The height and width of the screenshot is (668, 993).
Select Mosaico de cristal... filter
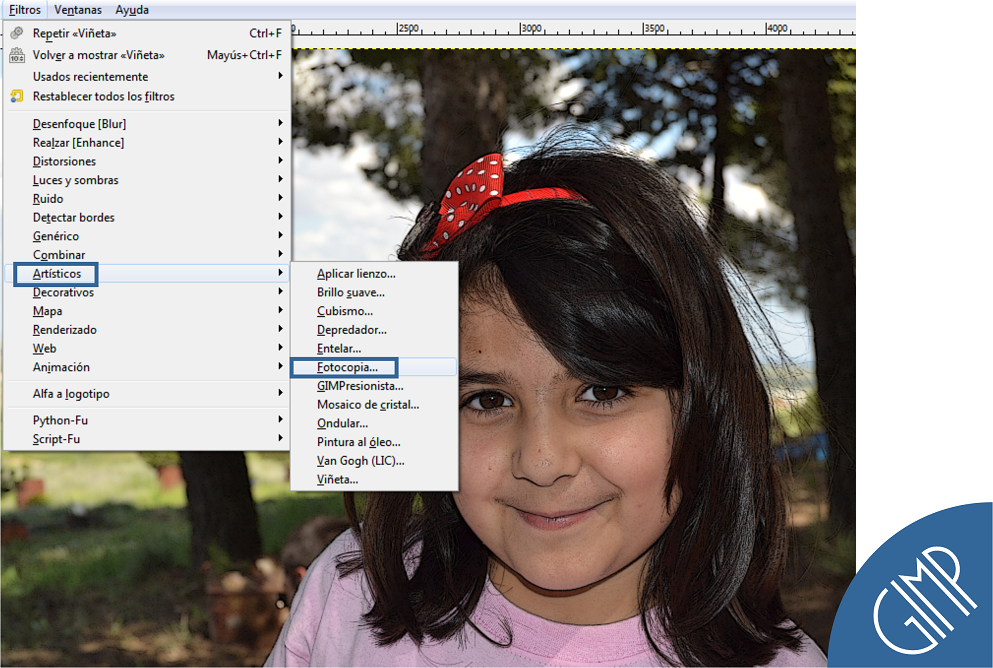point(374,404)
